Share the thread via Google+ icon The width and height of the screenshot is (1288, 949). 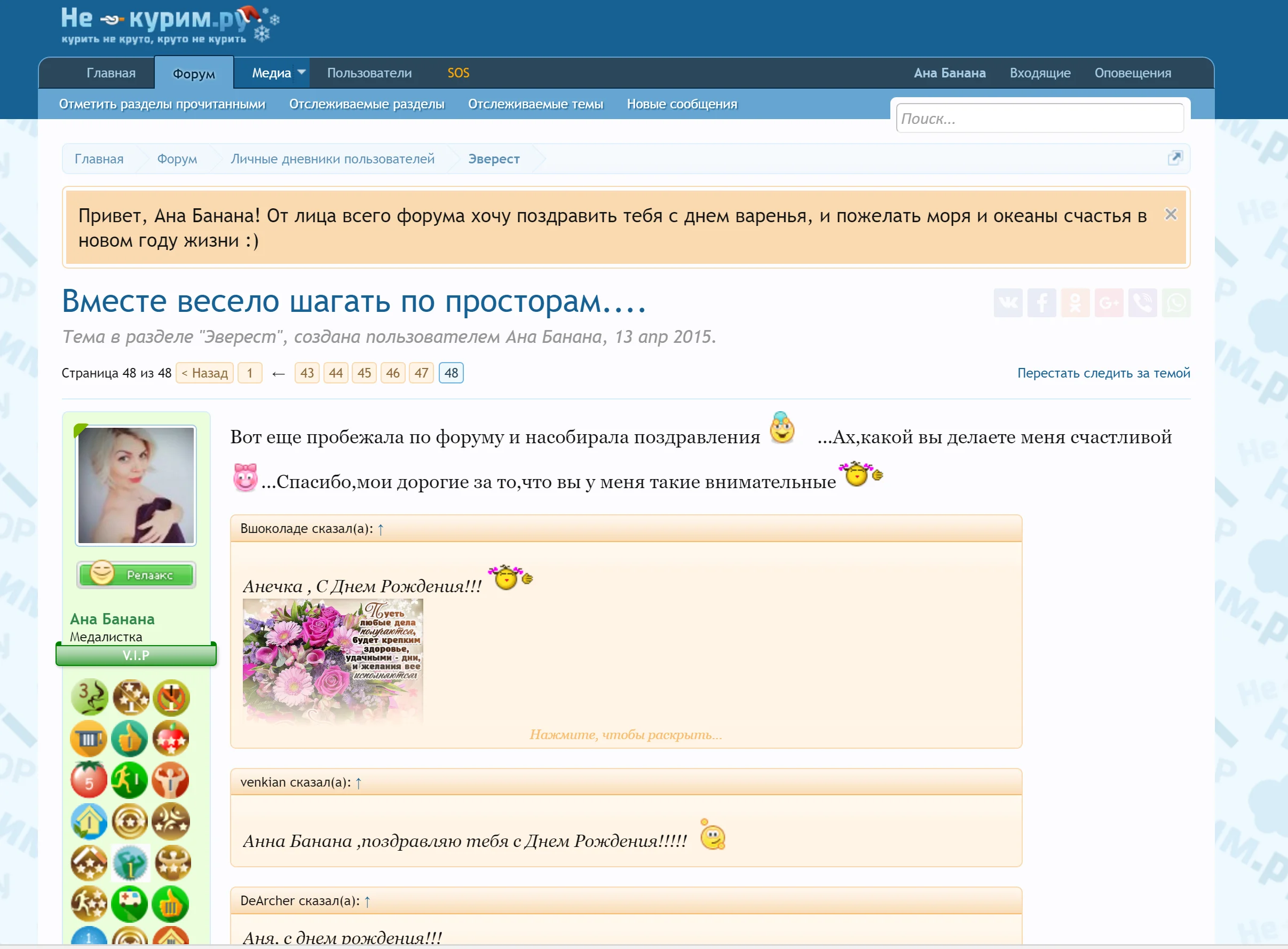[1109, 303]
